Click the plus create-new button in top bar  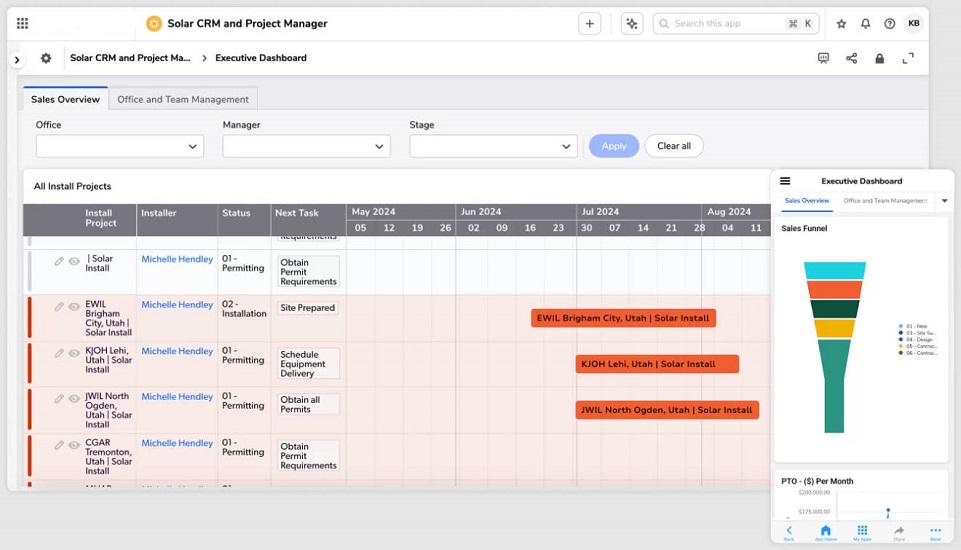590,24
